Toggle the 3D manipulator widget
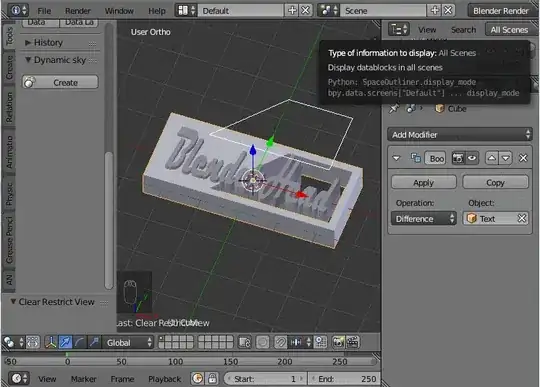This screenshot has height=387, width=540. click(51, 343)
